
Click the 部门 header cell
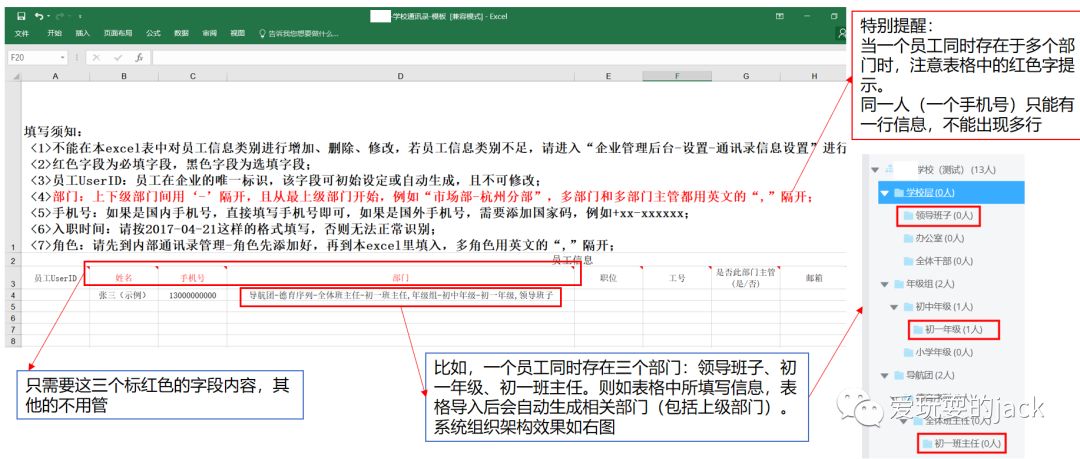tap(401, 278)
